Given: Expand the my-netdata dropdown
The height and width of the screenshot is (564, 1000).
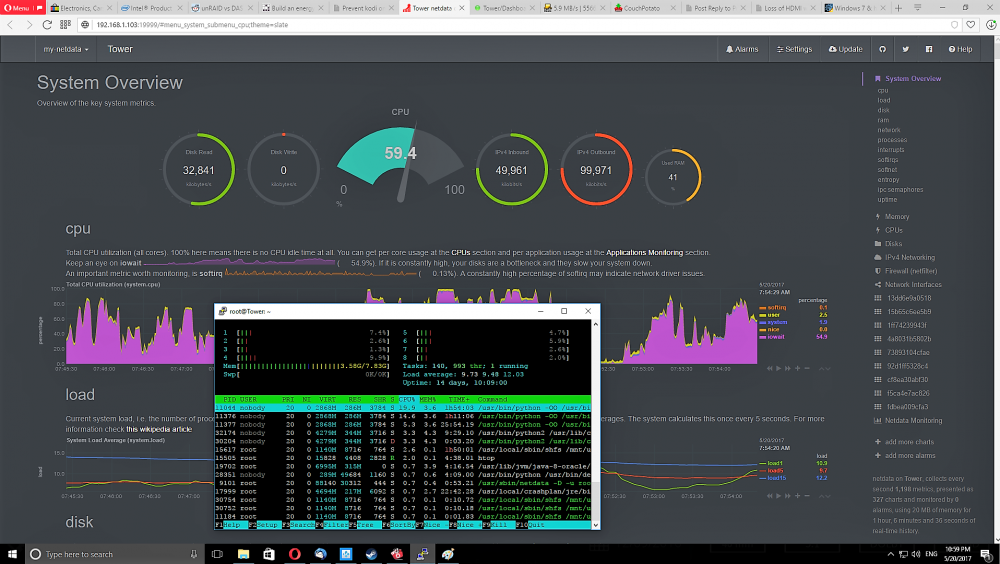Looking at the screenshot, I should (x=66, y=49).
